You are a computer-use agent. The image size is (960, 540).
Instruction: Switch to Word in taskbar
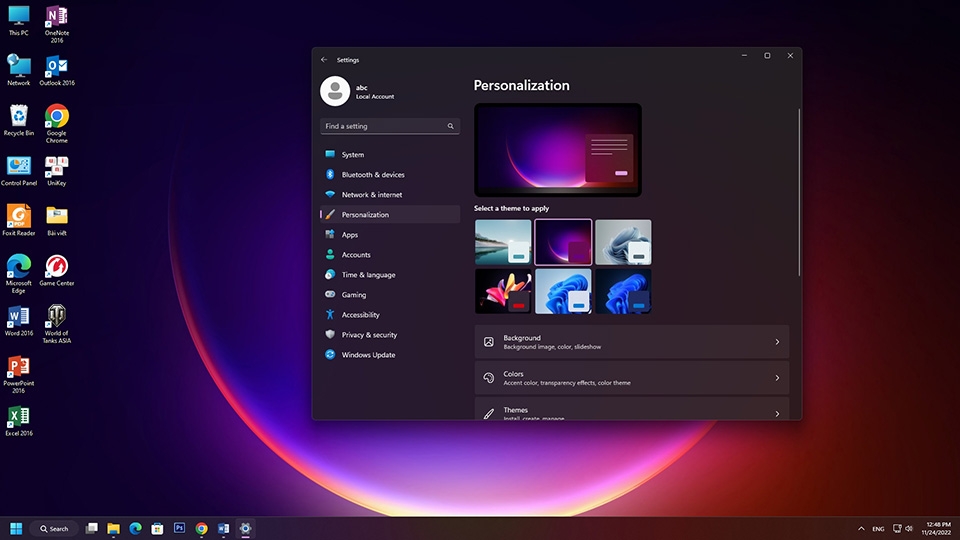pyautogui.click(x=223, y=528)
